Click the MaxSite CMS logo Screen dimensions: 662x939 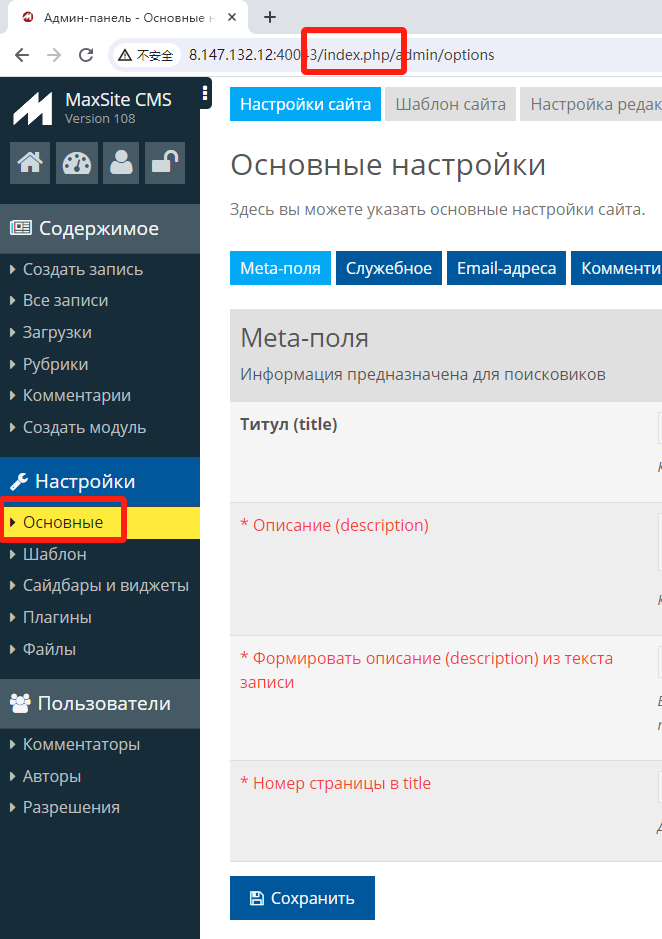point(33,108)
